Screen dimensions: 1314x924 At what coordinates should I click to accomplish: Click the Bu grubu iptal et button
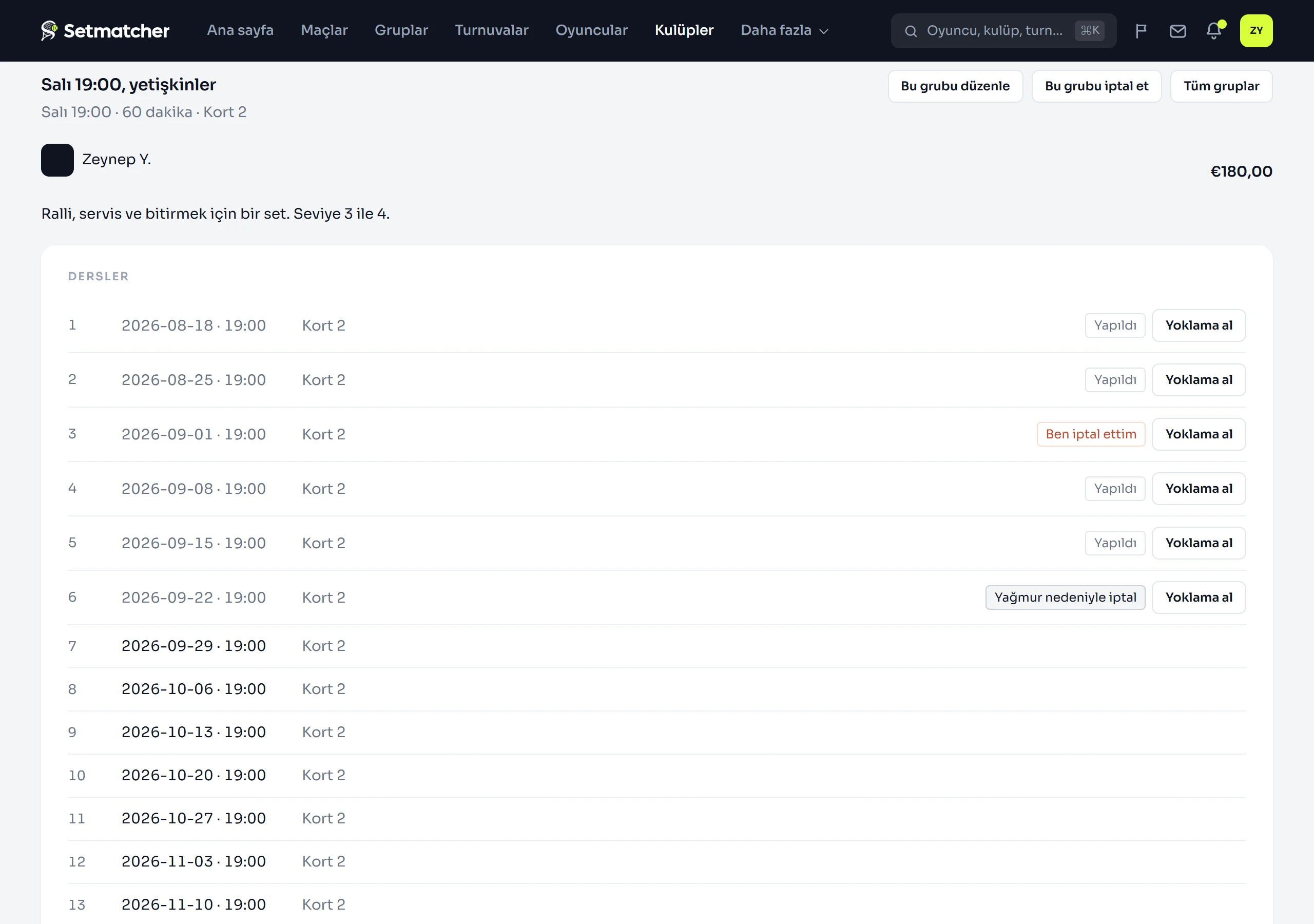point(1096,86)
